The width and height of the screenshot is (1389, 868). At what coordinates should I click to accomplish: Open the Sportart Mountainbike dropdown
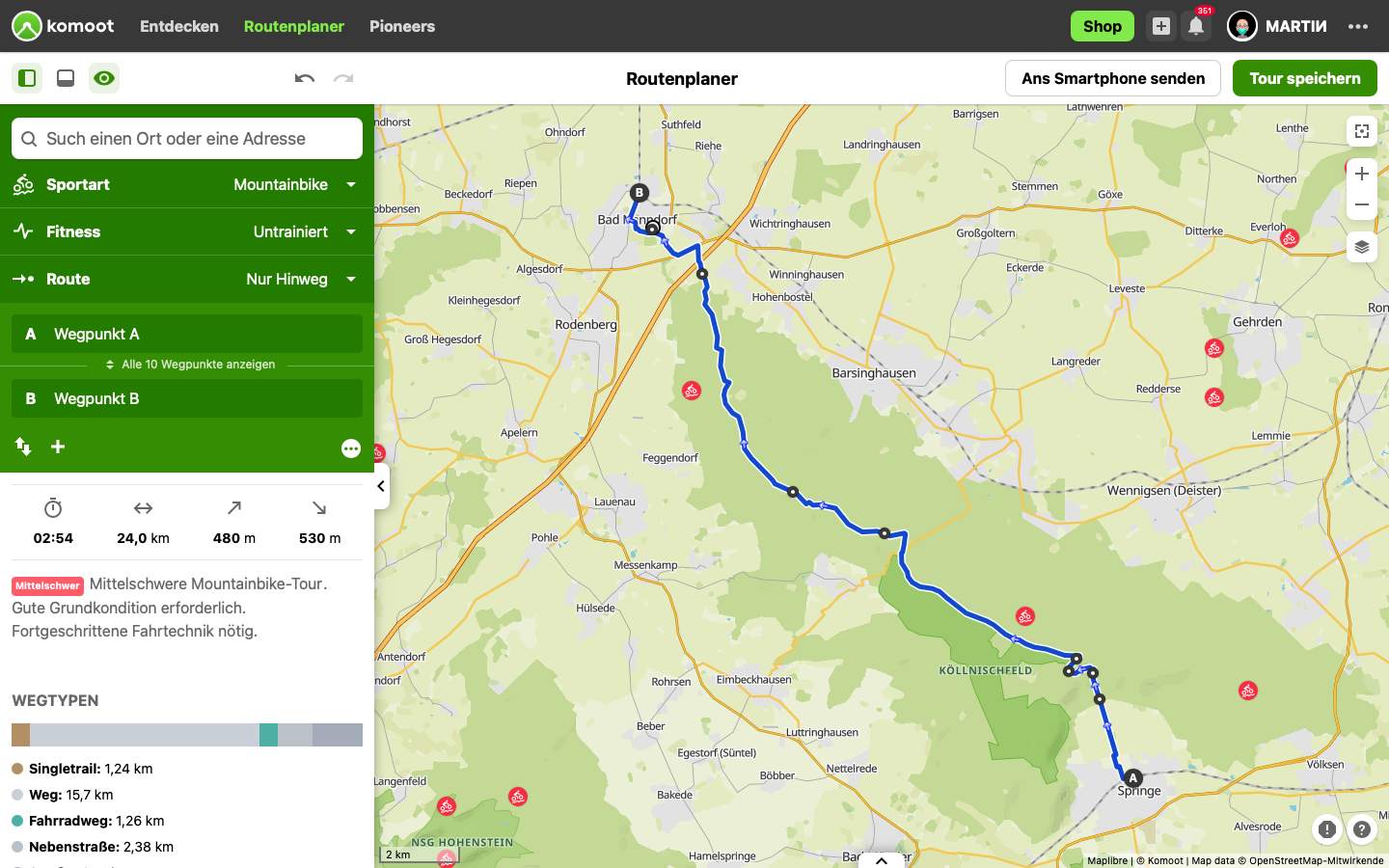tap(187, 184)
